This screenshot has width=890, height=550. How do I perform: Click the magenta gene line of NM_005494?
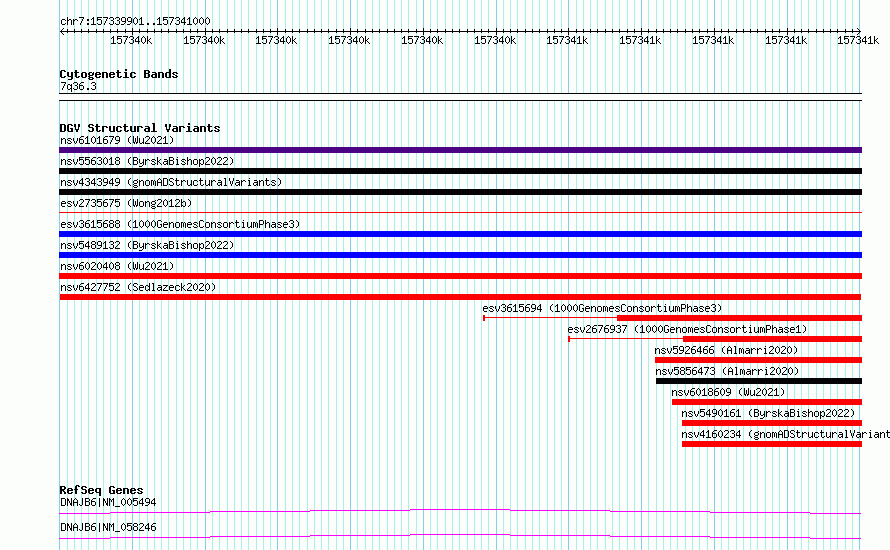coord(460,511)
